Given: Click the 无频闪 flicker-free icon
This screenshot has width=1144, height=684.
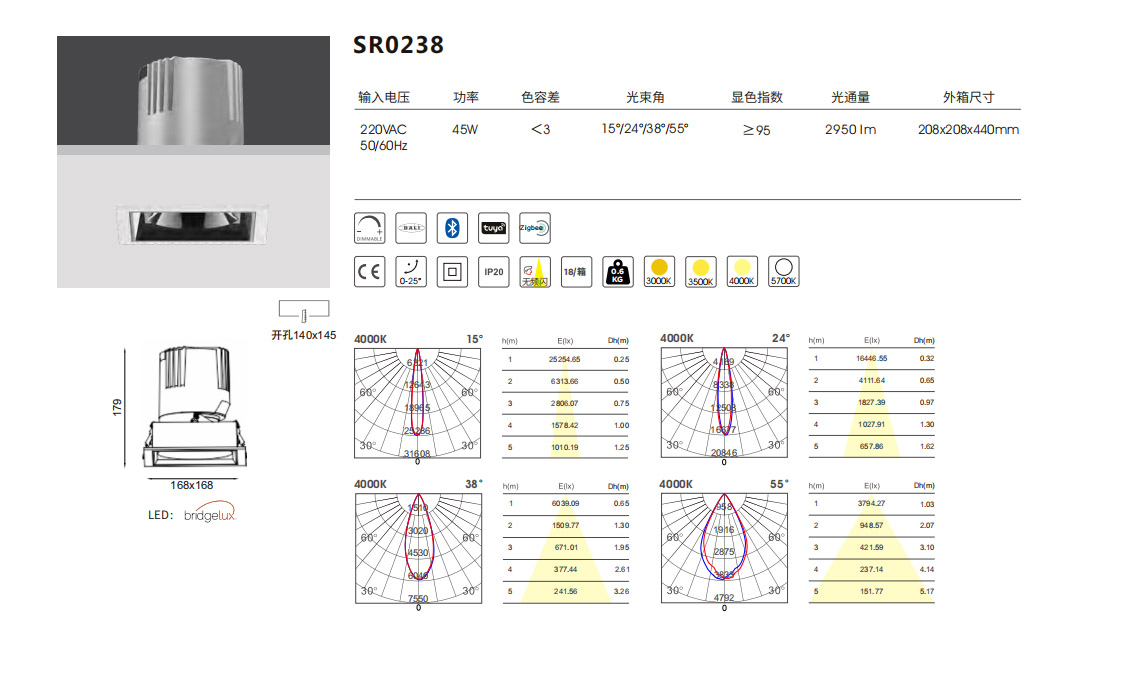Looking at the screenshot, I should tap(535, 271).
